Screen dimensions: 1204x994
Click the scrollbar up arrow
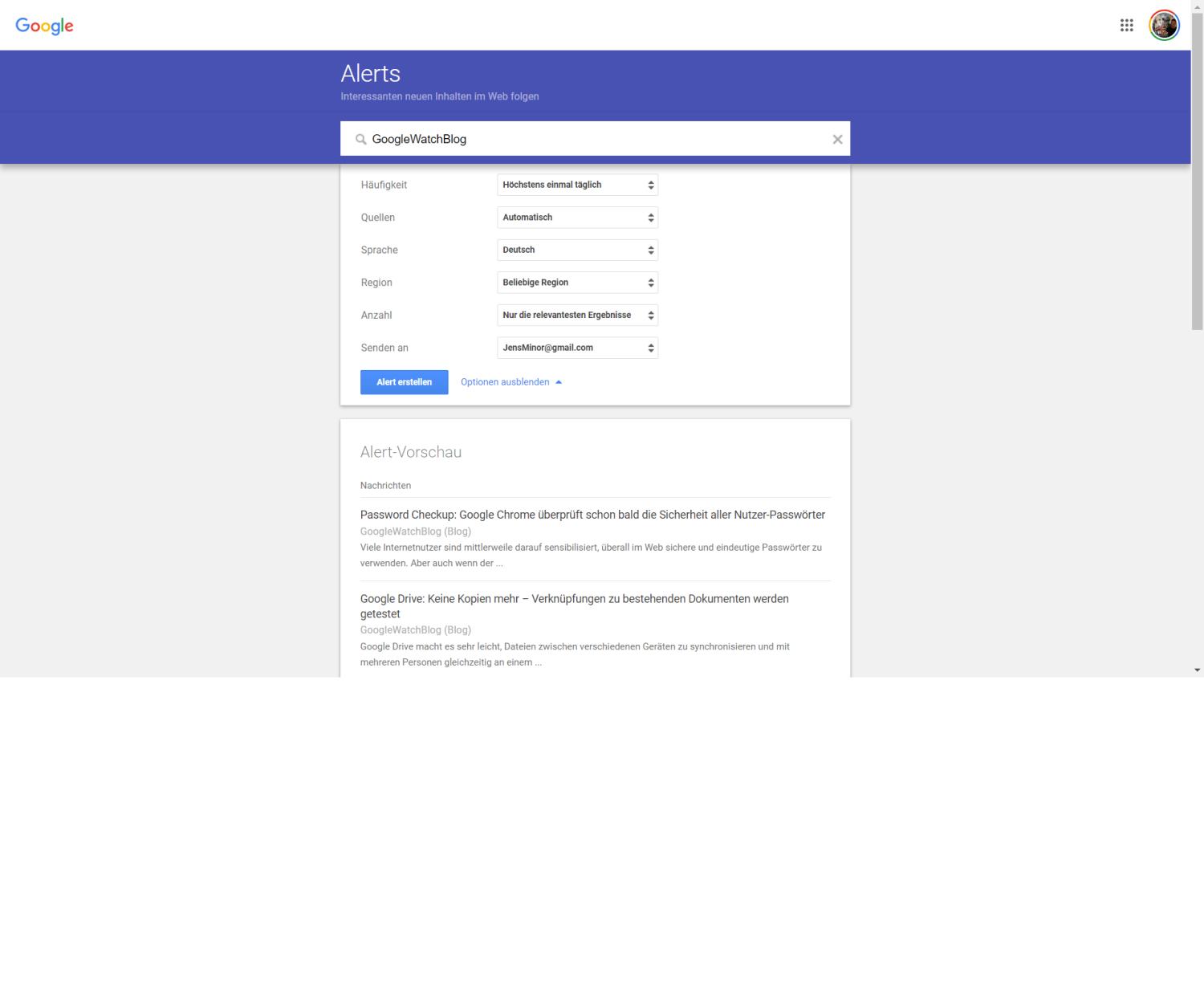1197,6
